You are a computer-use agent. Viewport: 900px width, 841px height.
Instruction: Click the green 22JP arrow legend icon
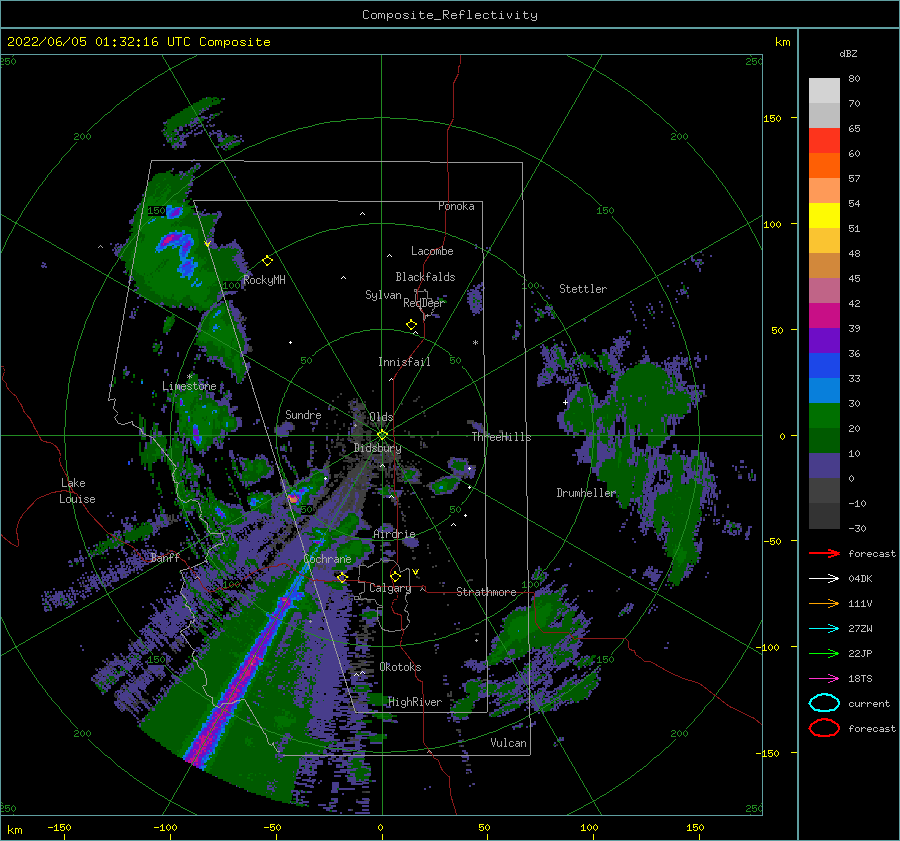coord(825,653)
